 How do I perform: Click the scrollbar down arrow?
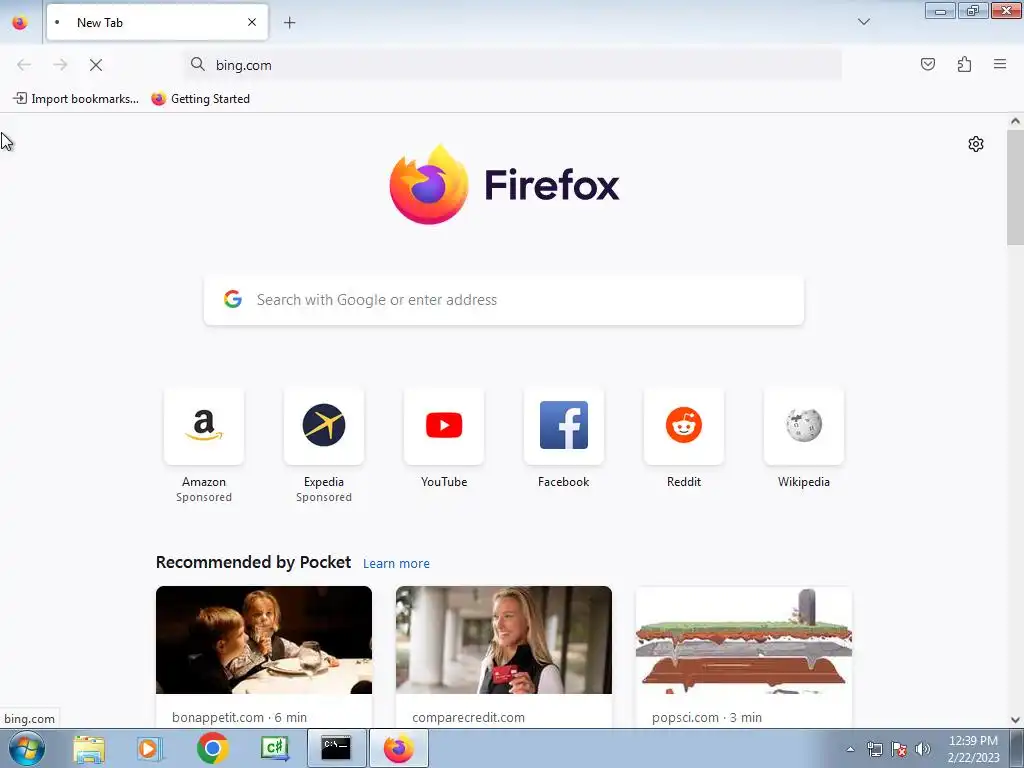1015,720
